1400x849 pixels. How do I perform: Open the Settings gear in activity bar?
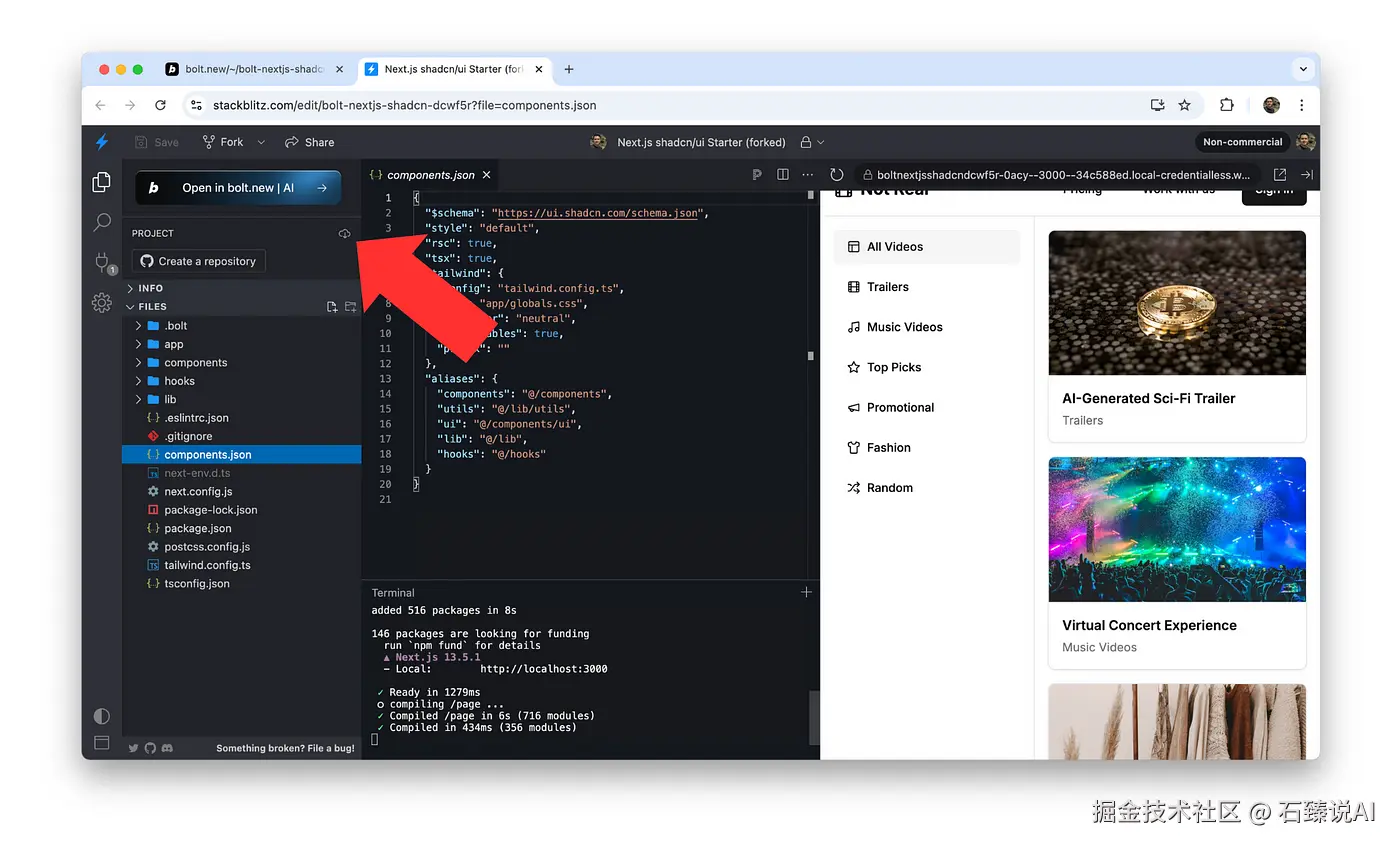pos(101,303)
